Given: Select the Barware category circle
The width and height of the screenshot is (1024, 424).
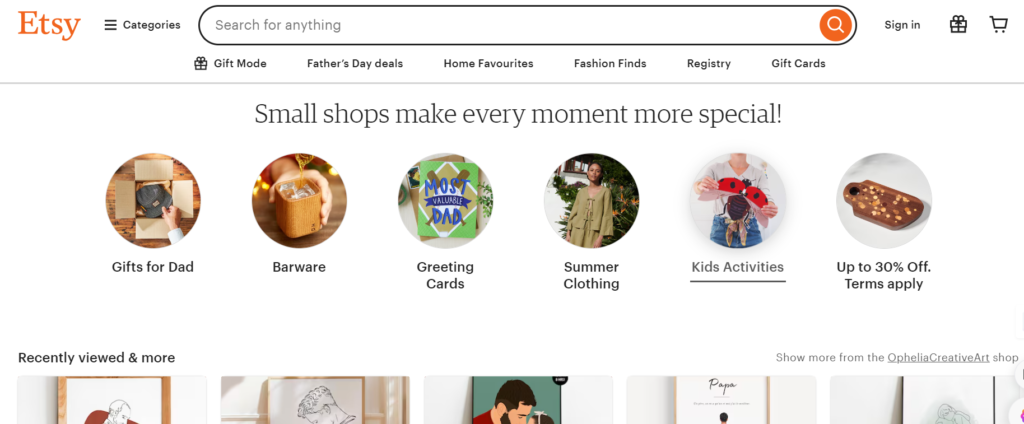Looking at the screenshot, I should click(299, 201).
